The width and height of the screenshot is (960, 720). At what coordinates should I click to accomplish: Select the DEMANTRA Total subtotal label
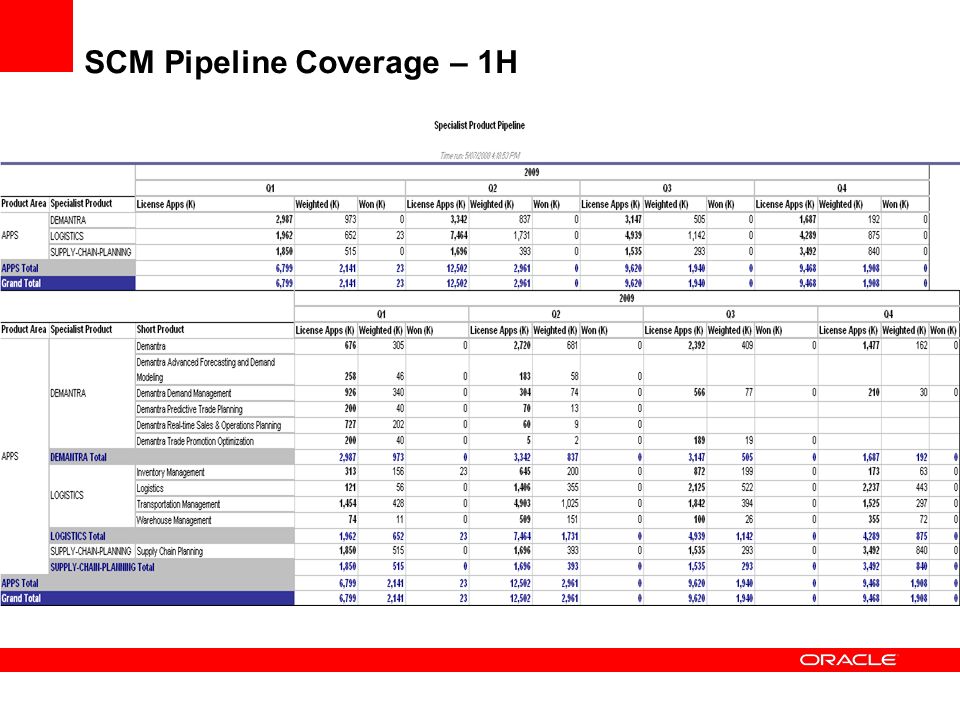(78, 457)
